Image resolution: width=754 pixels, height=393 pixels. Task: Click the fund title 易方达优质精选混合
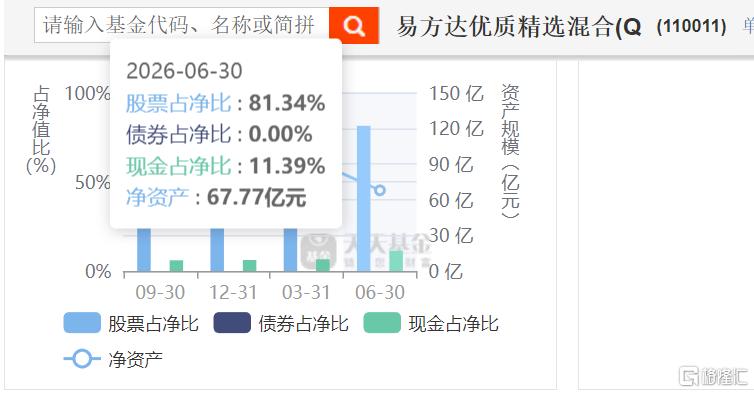(519, 26)
